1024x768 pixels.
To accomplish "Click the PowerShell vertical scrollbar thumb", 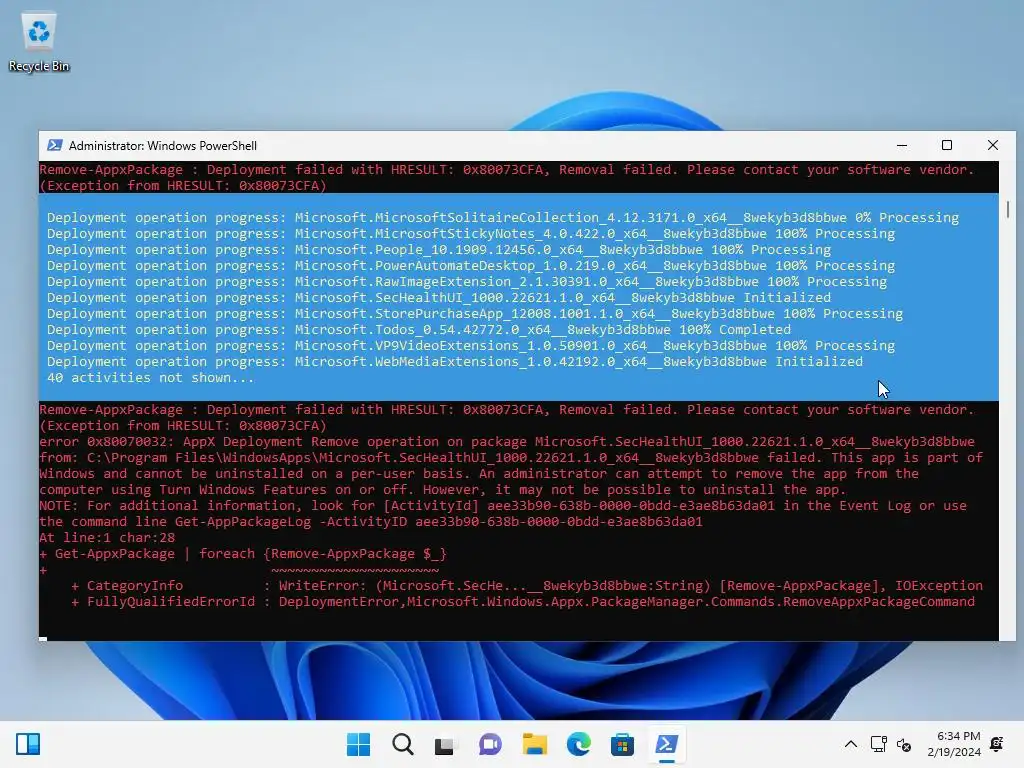I will (1008, 210).
